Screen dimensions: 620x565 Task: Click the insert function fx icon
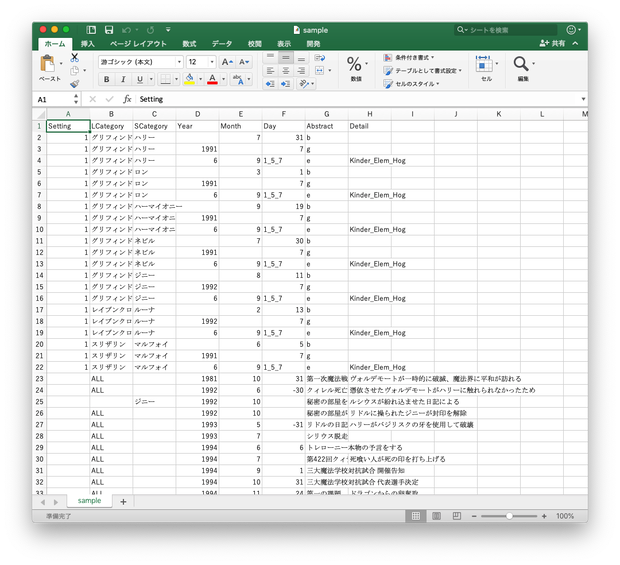click(127, 99)
